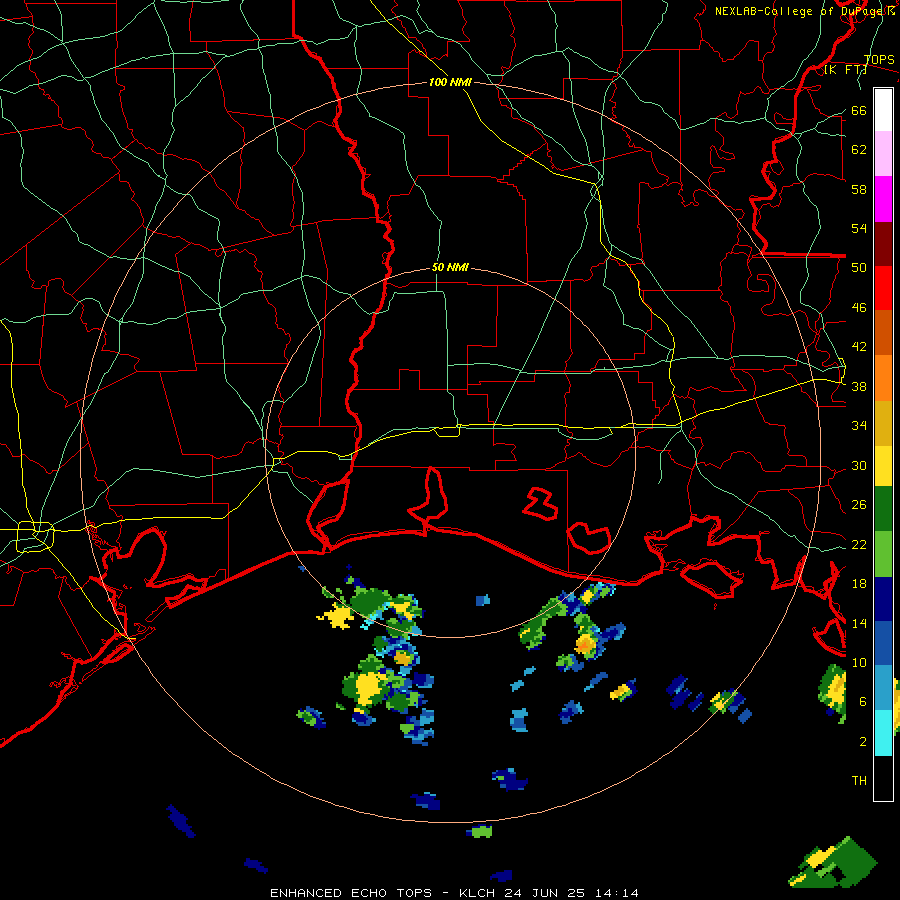Viewport: 900px width, 900px height.
Task: Click the 22 value on legend
Action: [x=859, y=545]
